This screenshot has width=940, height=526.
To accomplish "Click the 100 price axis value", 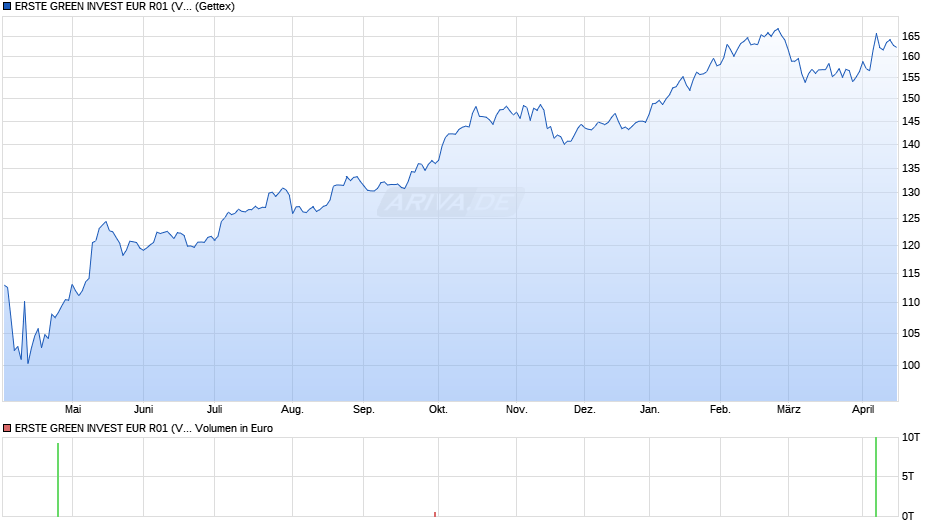I will [x=911, y=365].
